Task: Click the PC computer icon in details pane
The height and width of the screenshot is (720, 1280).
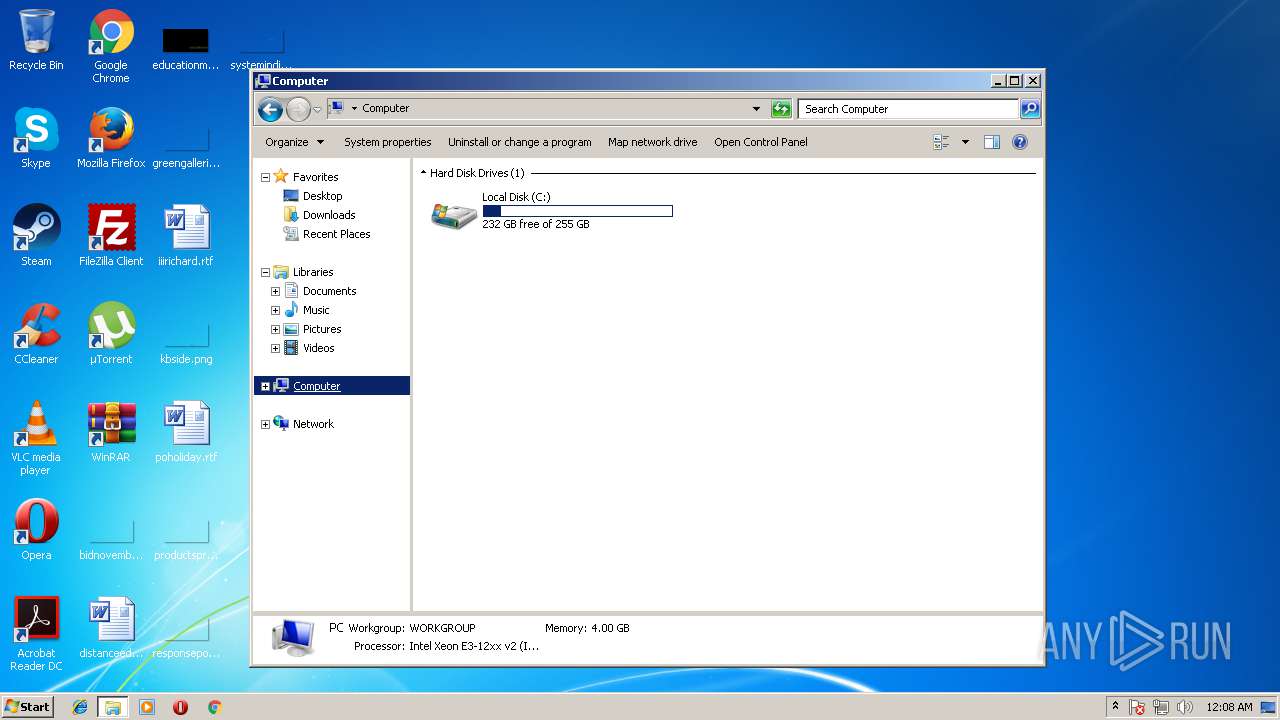Action: [294, 637]
